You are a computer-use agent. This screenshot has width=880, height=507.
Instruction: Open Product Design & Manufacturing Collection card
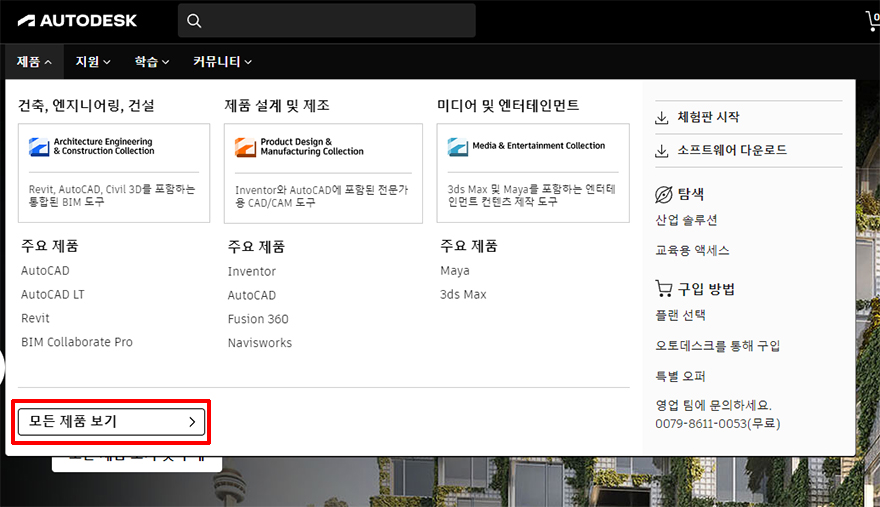pos(323,173)
